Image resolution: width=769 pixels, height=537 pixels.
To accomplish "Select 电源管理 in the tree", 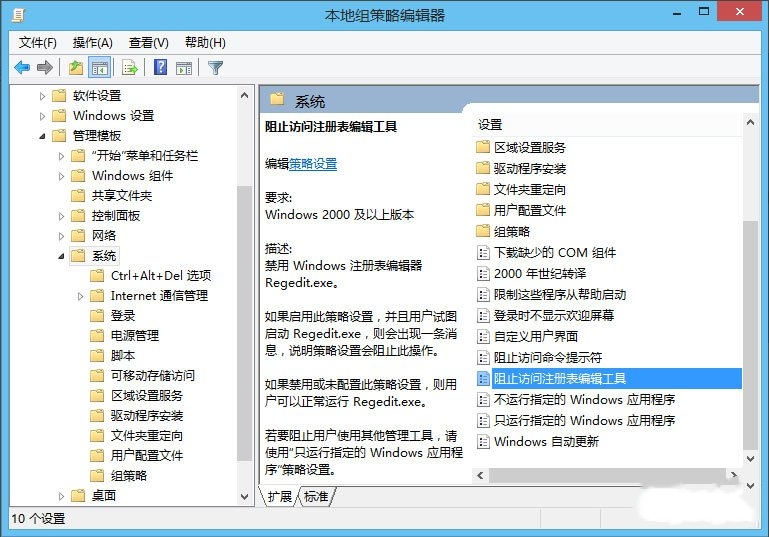I will [x=134, y=336].
